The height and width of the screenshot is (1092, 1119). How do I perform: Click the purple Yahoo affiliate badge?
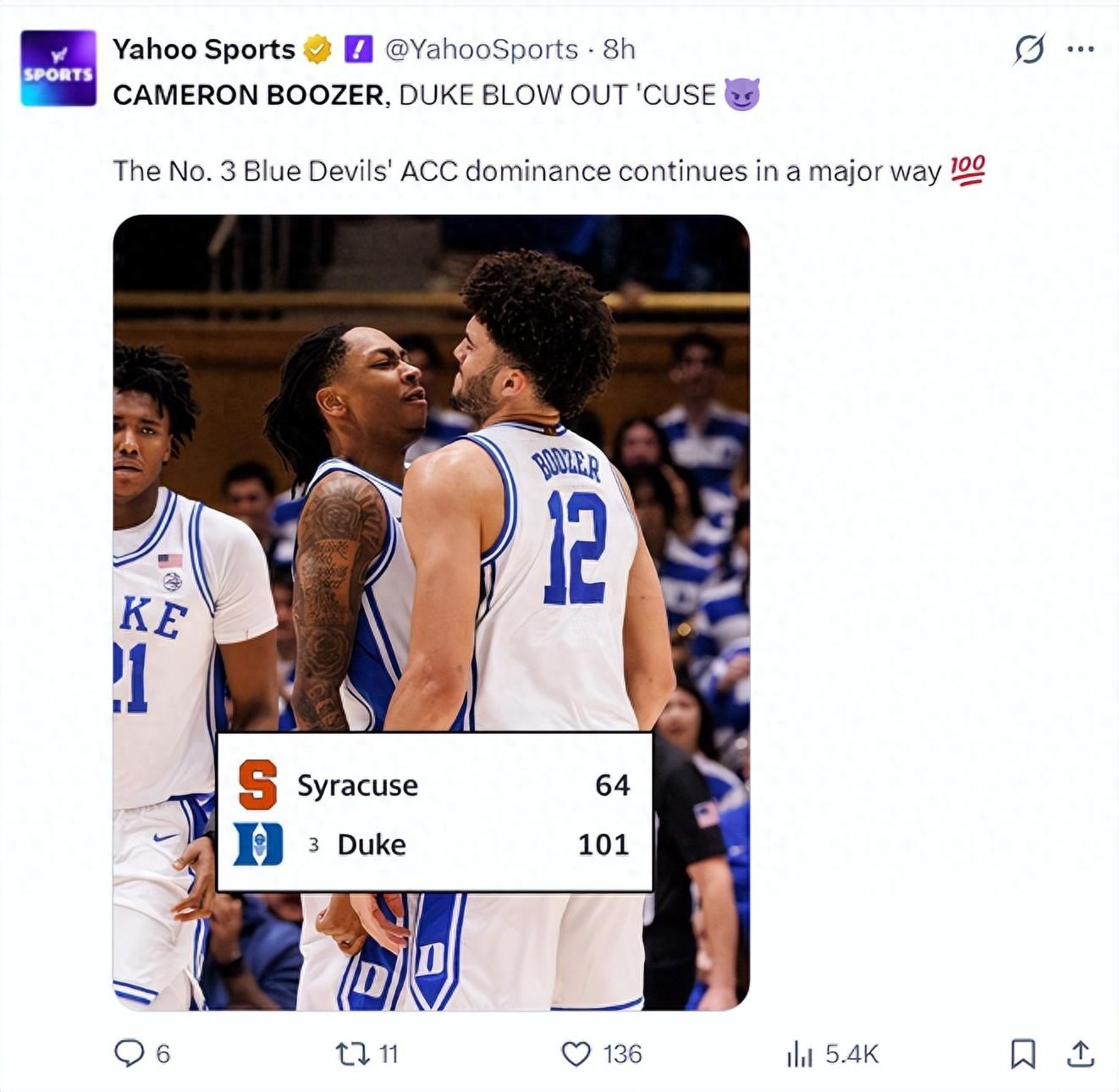[359, 50]
